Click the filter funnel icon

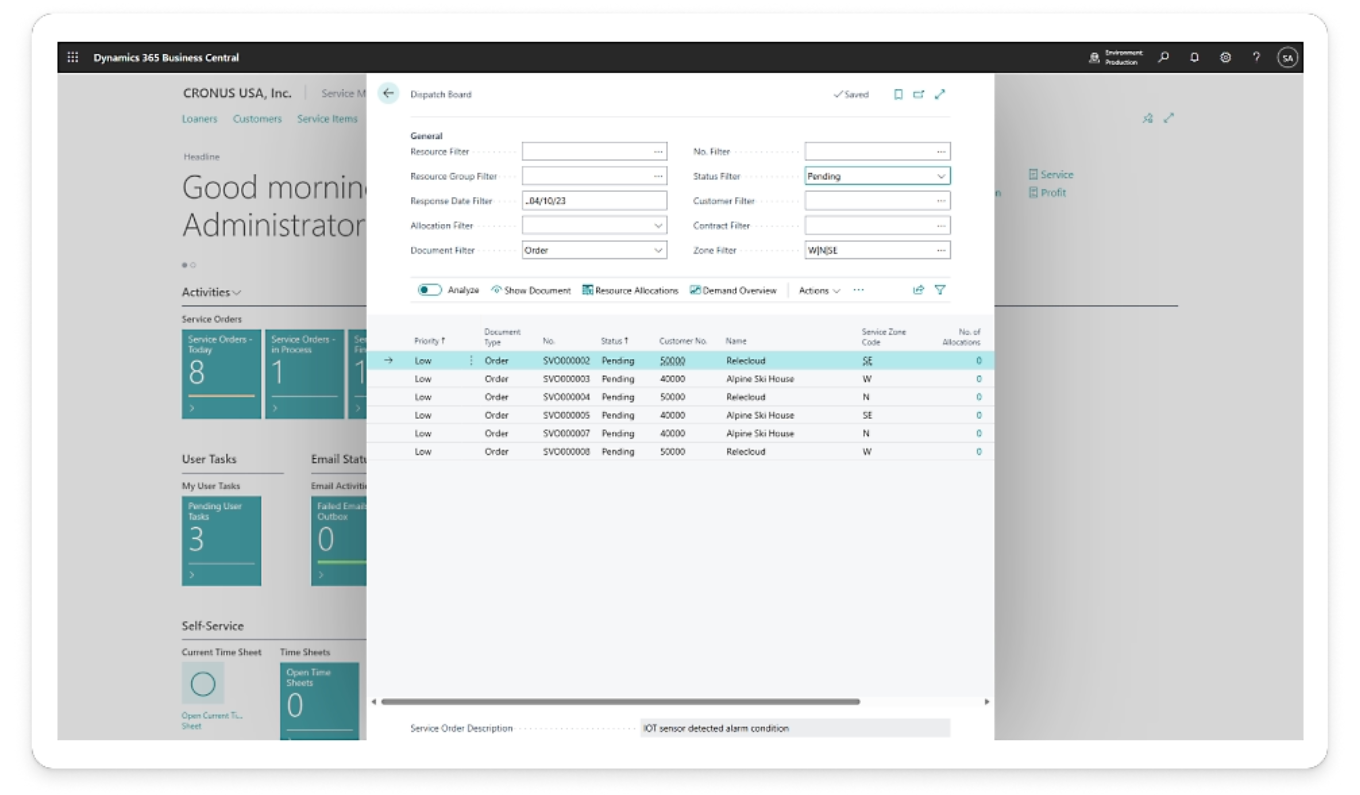point(940,290)
